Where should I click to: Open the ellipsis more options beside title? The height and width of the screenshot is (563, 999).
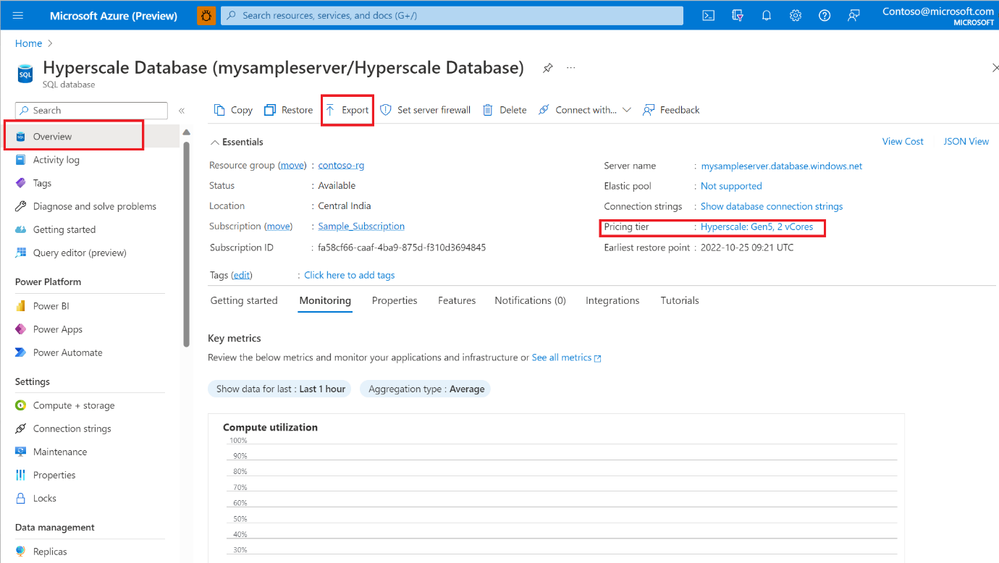tap(571, 68)
